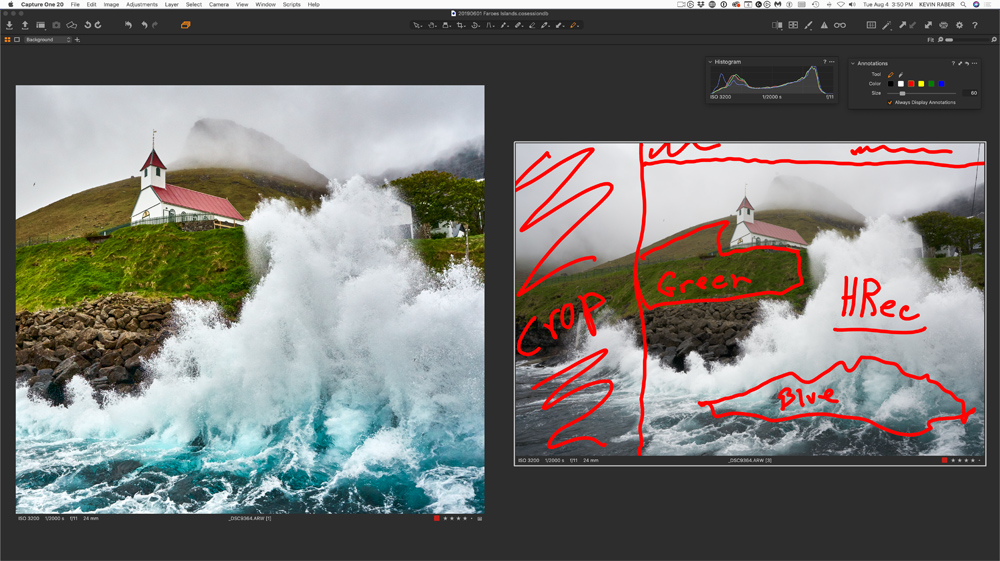Open the Layer menu
The height and width of the screenshot is (561, 1000).
coord(172,4)
